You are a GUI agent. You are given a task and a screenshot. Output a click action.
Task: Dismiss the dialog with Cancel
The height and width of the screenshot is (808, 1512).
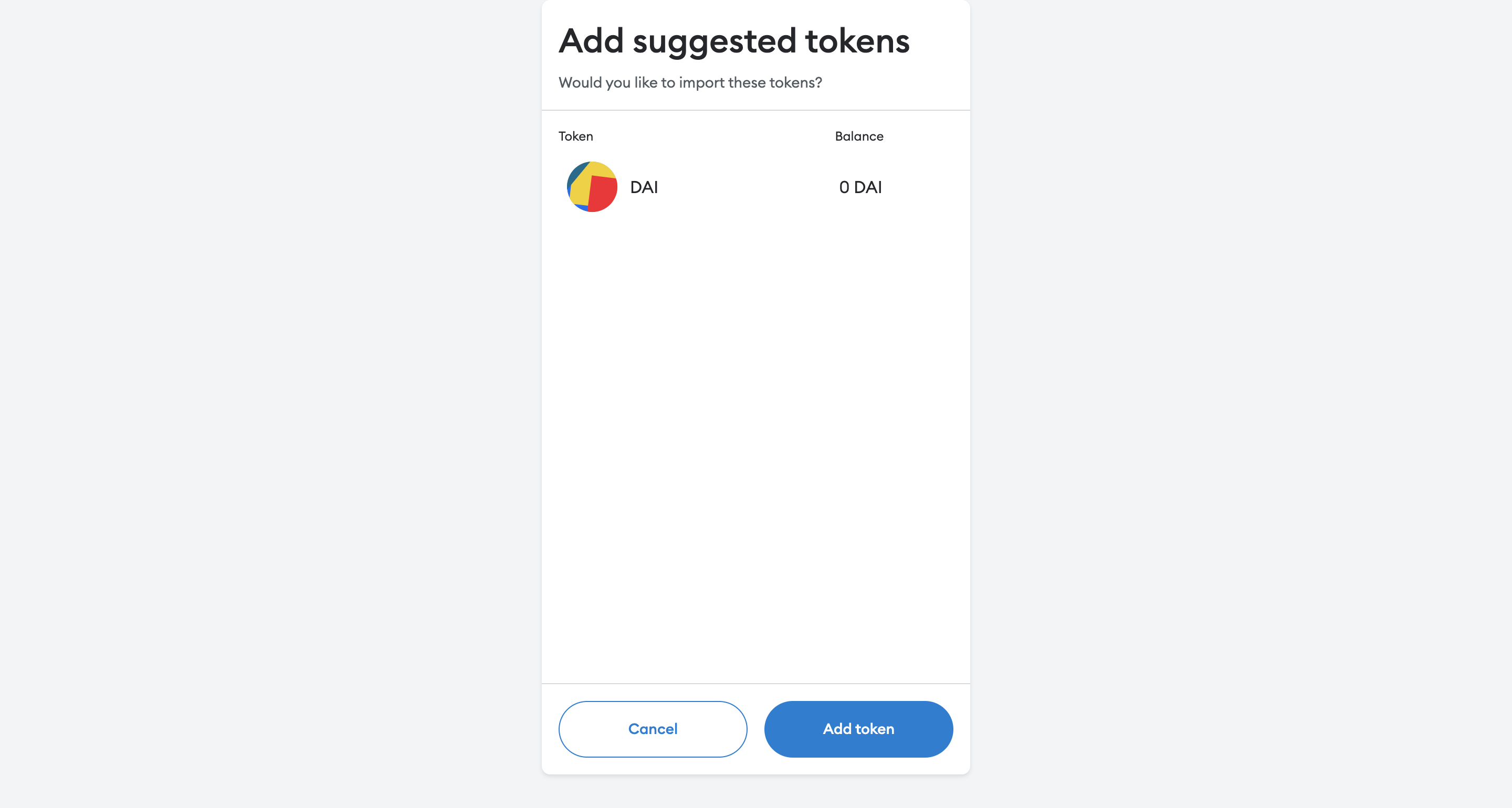[653, 729]
